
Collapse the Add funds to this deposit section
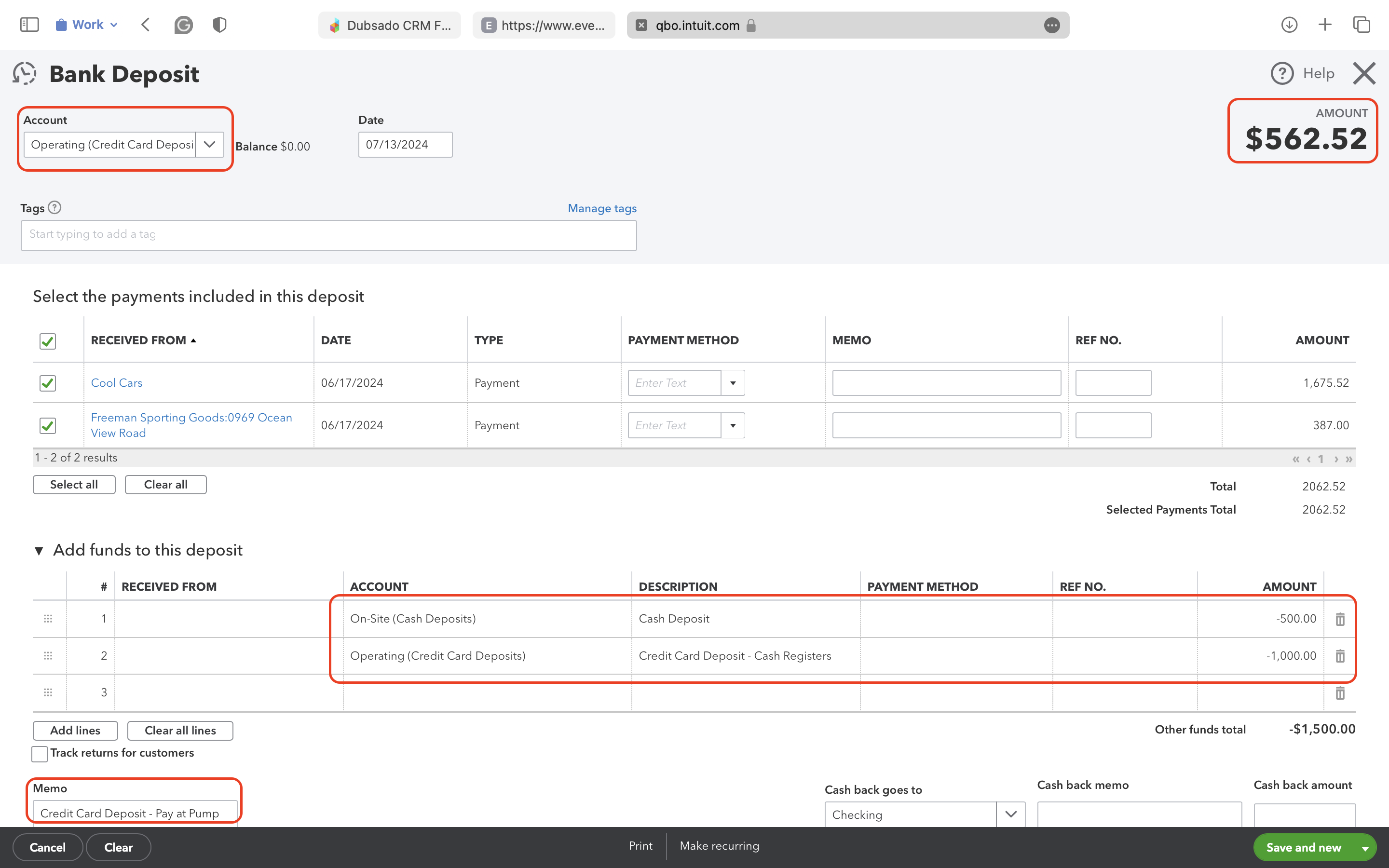39,550
